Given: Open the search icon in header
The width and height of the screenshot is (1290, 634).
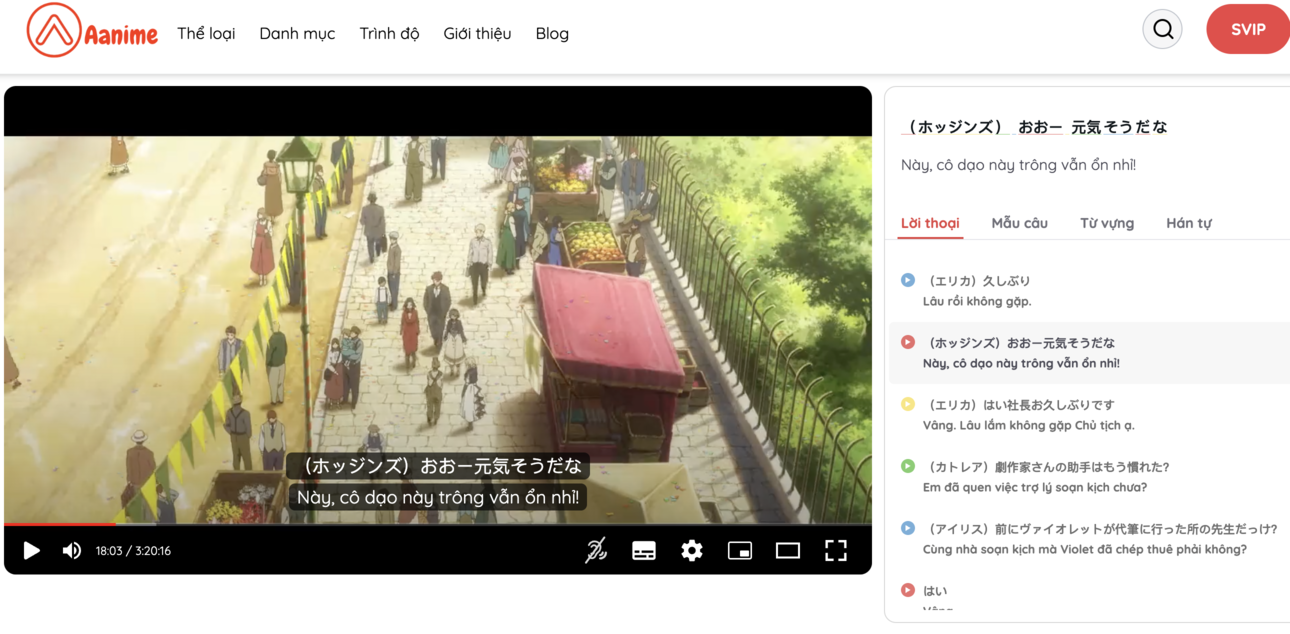Looking at the screenshot, I should click(1162, 29).
